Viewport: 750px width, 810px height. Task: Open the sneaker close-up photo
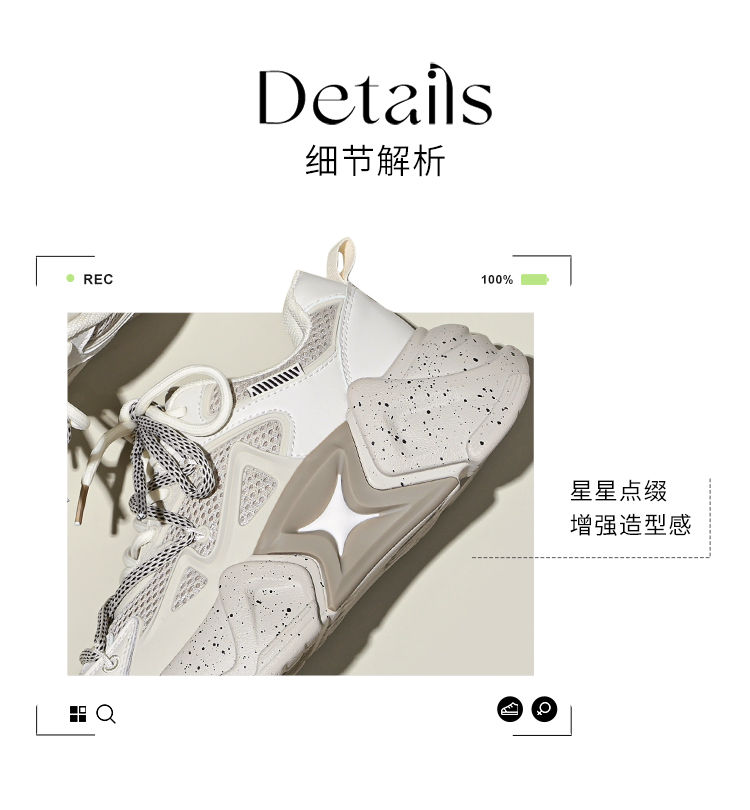pyautogui.click(x=300, y=493)
